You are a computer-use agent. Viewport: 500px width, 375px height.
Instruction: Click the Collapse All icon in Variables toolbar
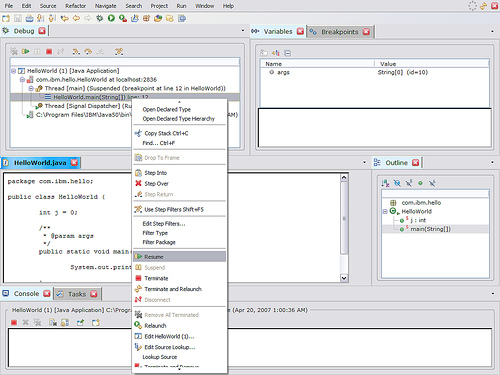click(288, 53)
